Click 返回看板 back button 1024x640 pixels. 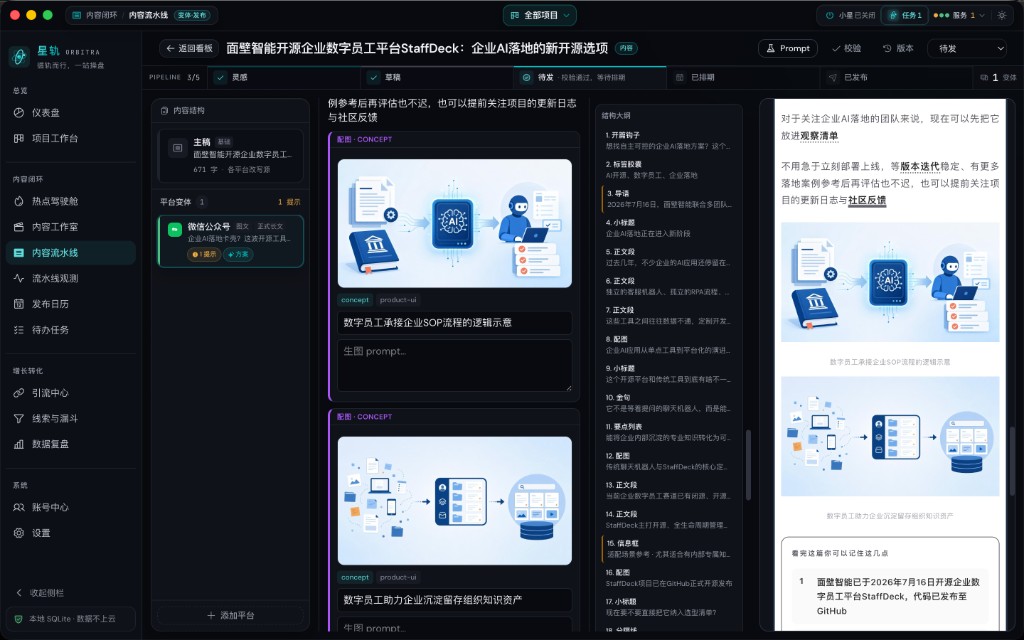tap(189, 48)
